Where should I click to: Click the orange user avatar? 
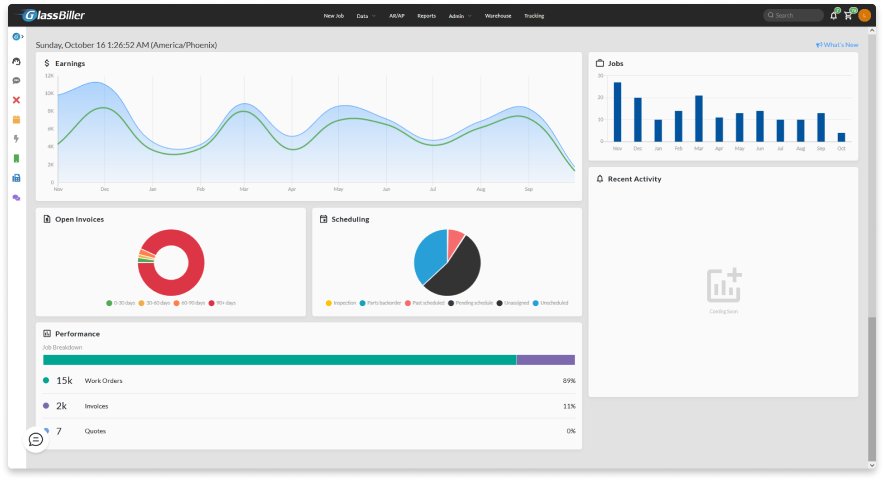tap(865, 16)
